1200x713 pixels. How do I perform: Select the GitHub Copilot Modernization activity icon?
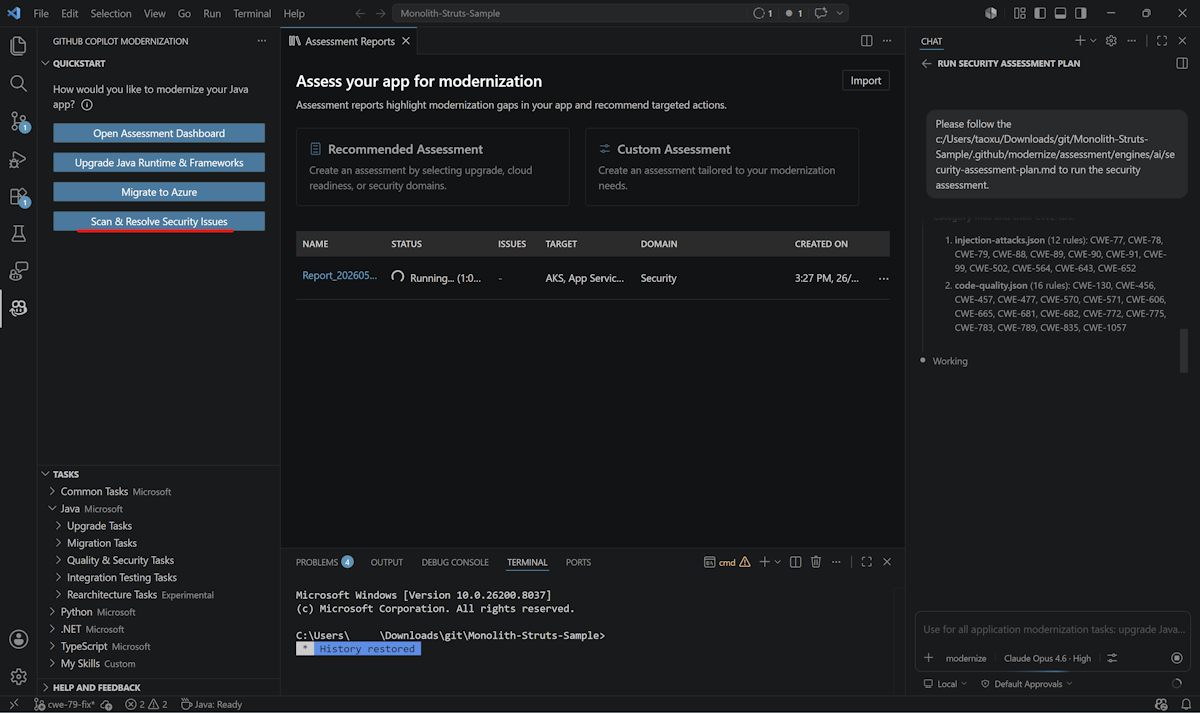[18, 308]
